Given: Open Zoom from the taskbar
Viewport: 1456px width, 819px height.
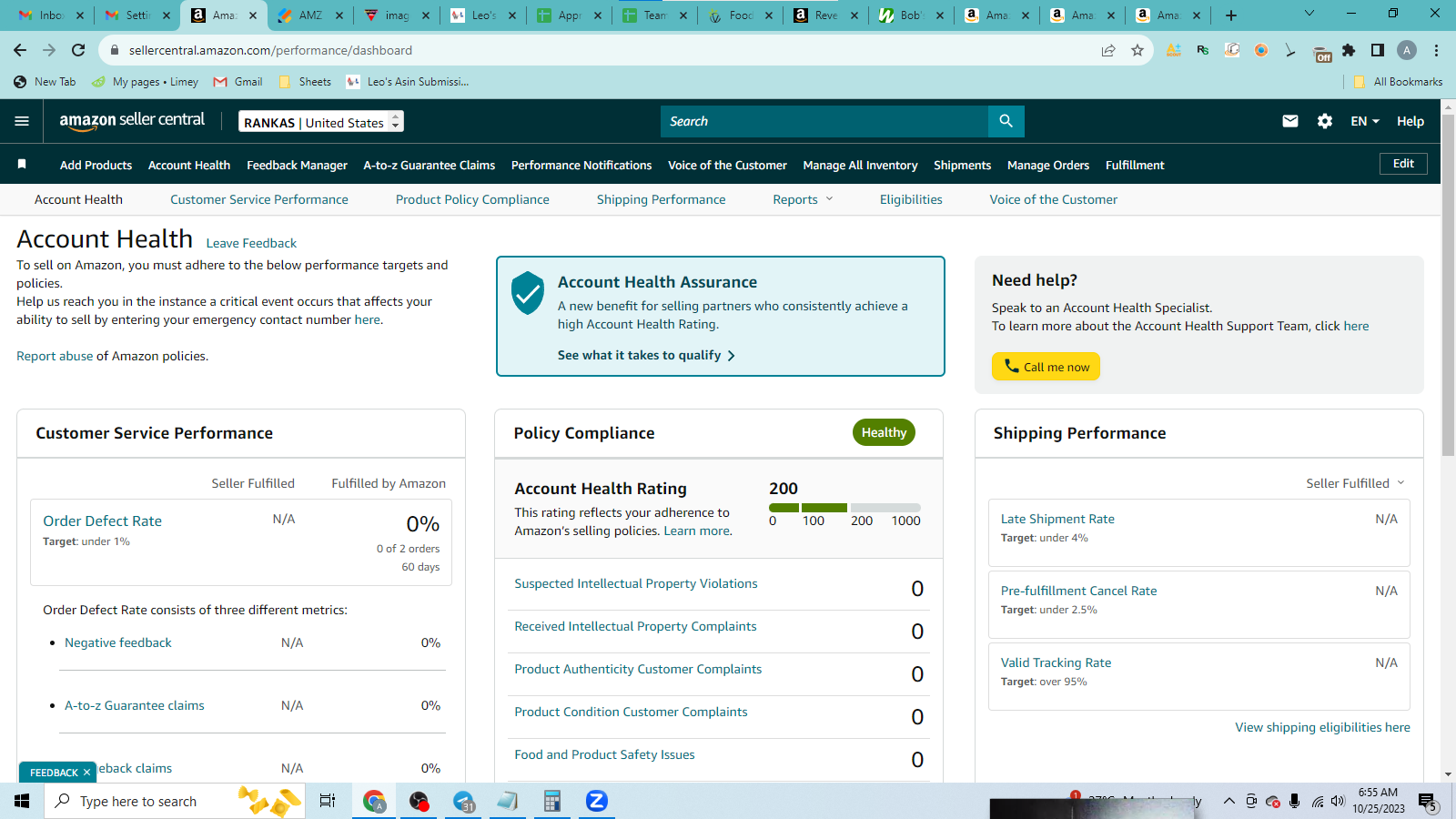Looking at the screenshot, I should click(596, 801).
